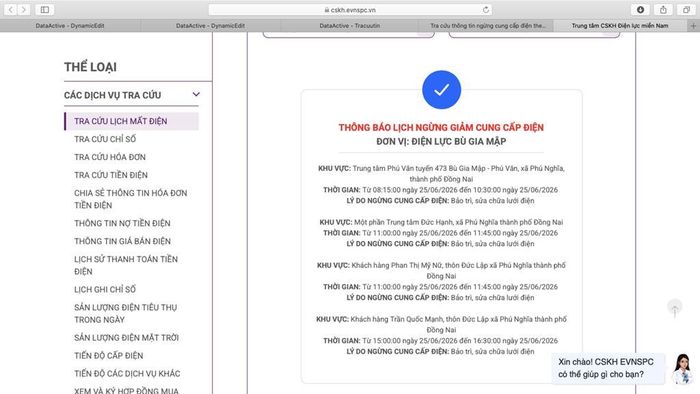Image resolution: width=700 pixels, height=394 pixels.
Task: Switch to DataActive - Tracuutin tab
Action: click(350, 26)
